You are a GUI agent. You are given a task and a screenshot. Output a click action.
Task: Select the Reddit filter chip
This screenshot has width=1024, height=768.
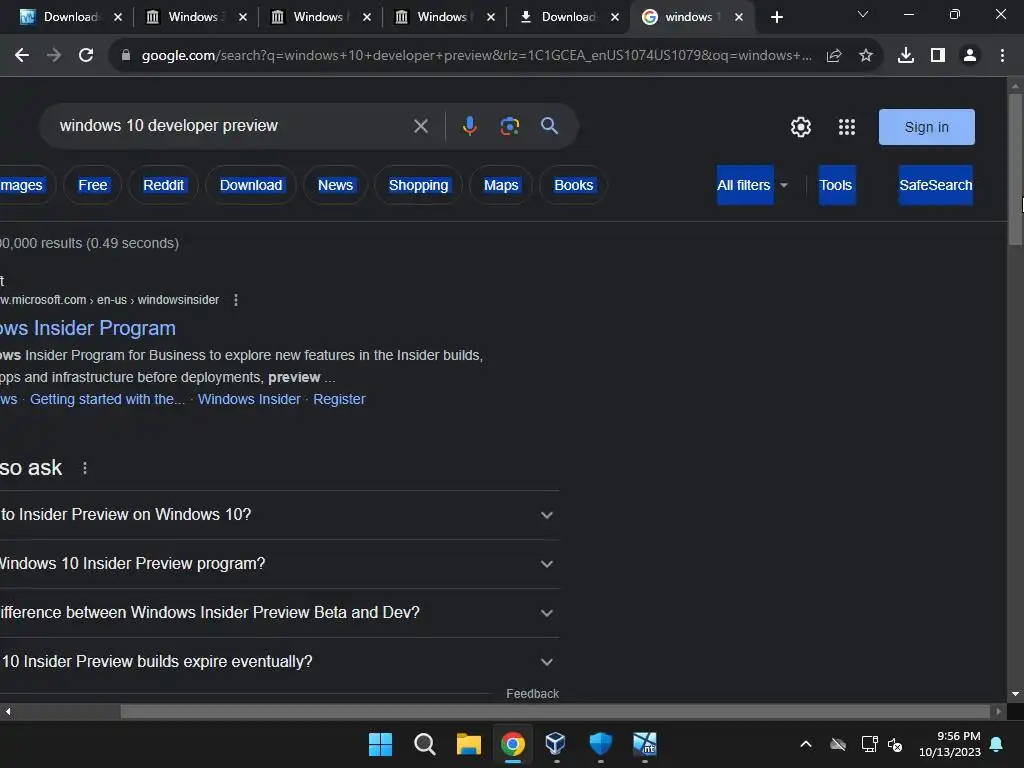(x=163, y=185)
